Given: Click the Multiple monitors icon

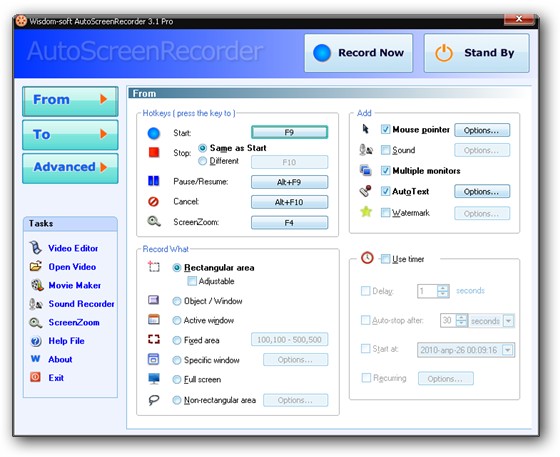Looking at the screenshot, I should [x=366, y=170].
